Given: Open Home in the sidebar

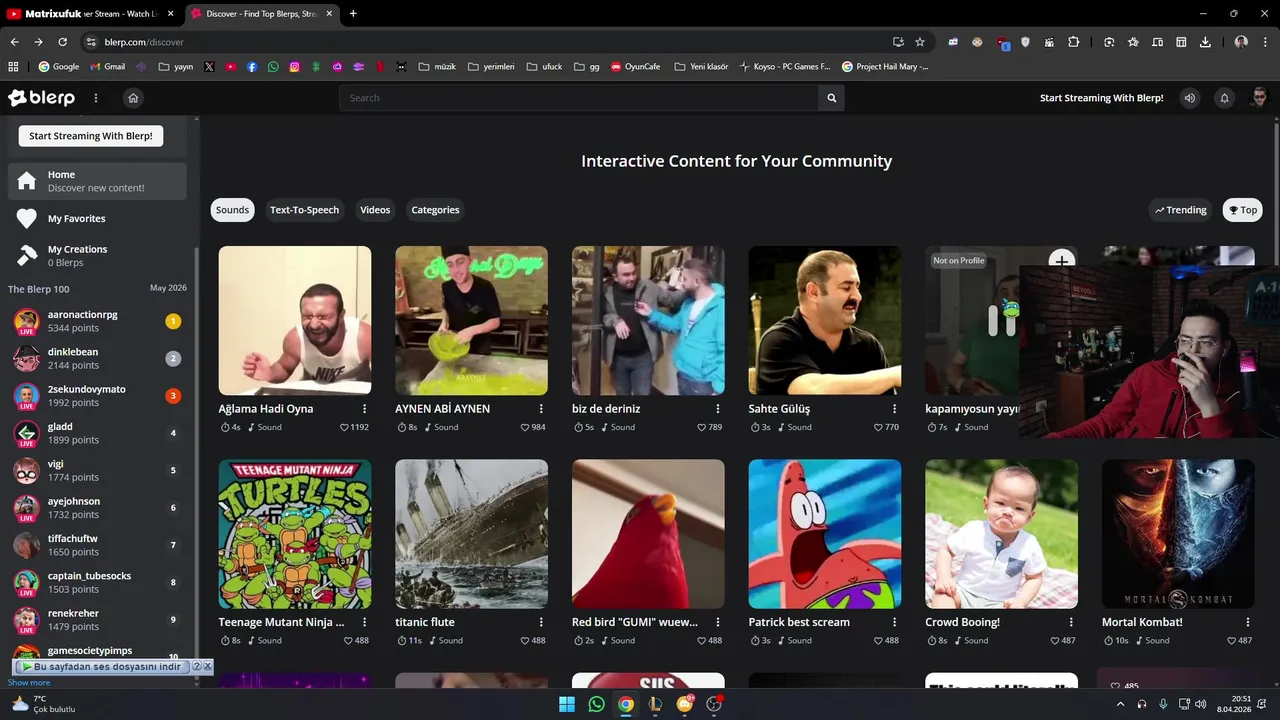Looking at the screenshot, I should [97, 181].
